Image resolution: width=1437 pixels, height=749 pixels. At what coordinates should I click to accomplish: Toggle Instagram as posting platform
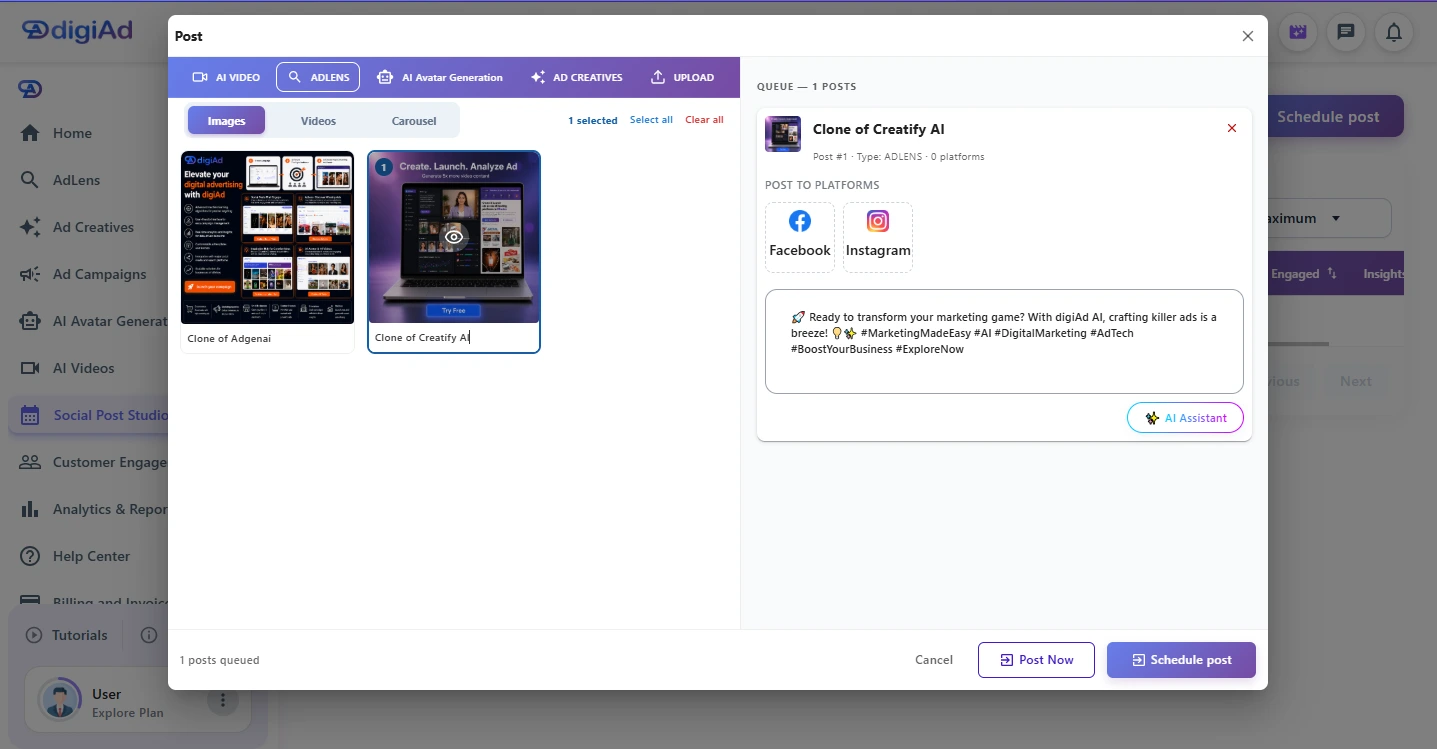pos(878,237)
